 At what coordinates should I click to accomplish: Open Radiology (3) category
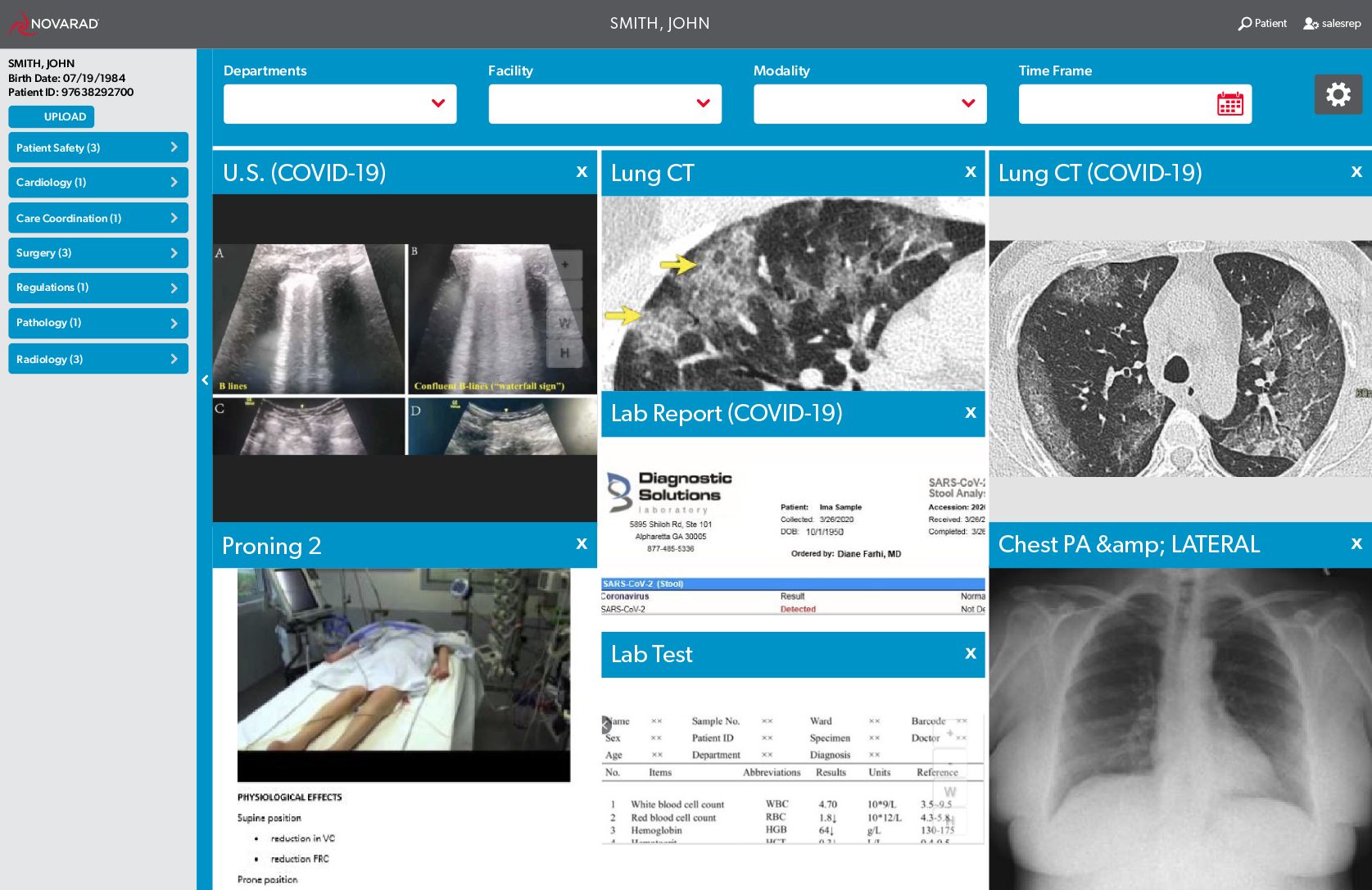click(98, 359)
